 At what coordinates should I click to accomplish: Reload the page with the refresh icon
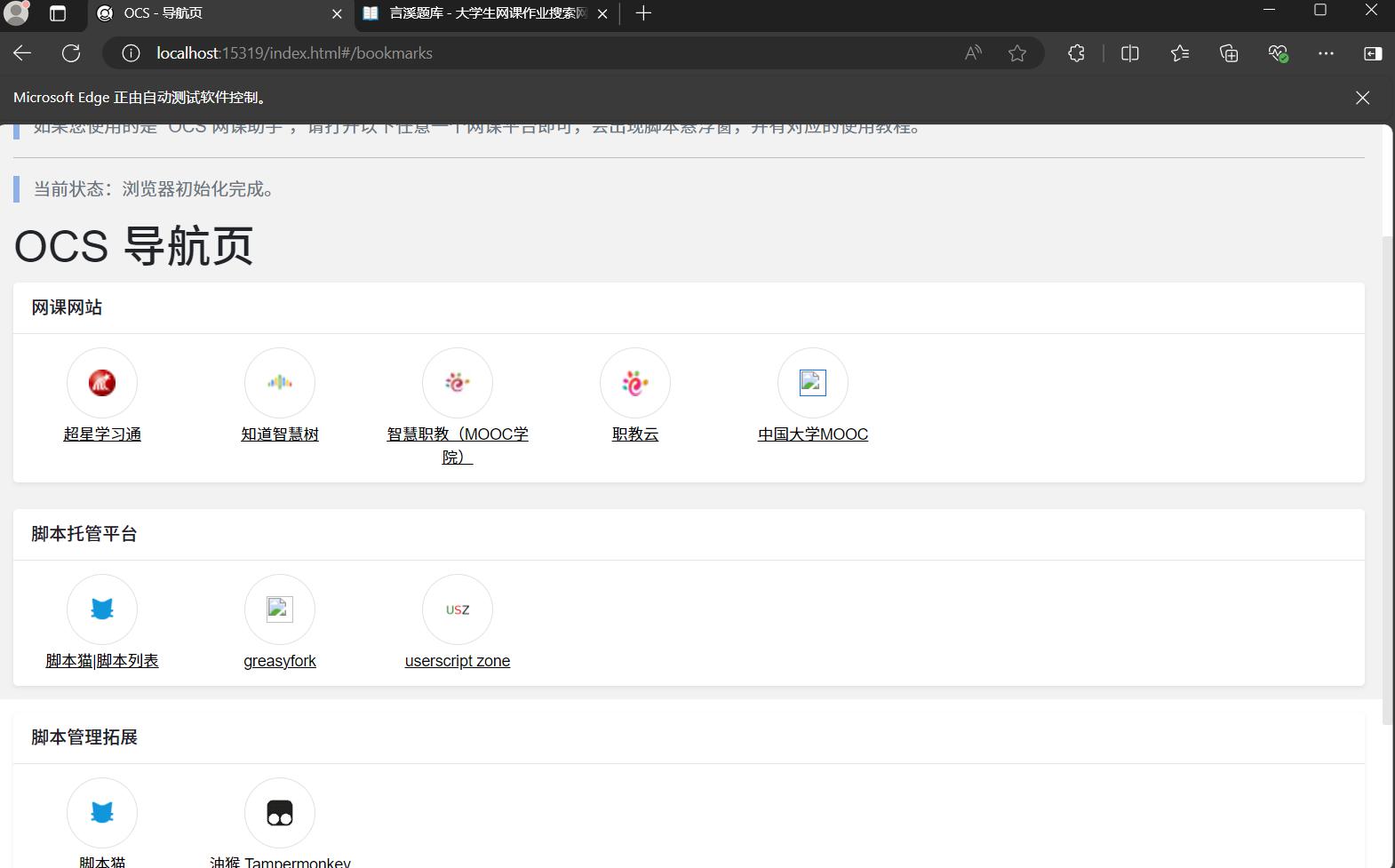point(71,53)
